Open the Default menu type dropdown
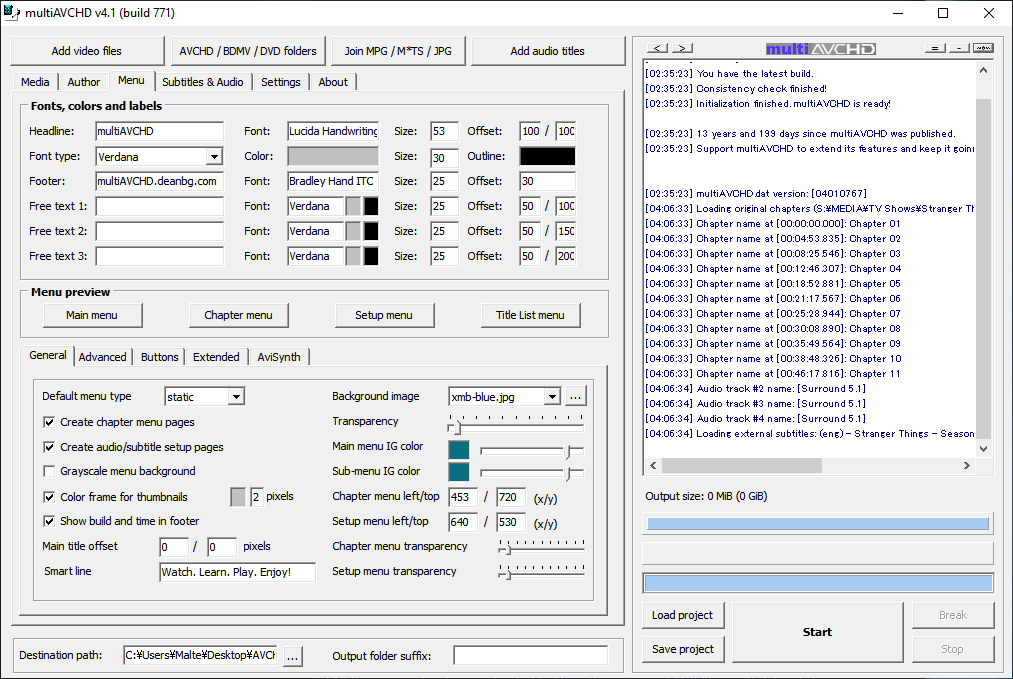1013x679 pixels. coord(236,397)
